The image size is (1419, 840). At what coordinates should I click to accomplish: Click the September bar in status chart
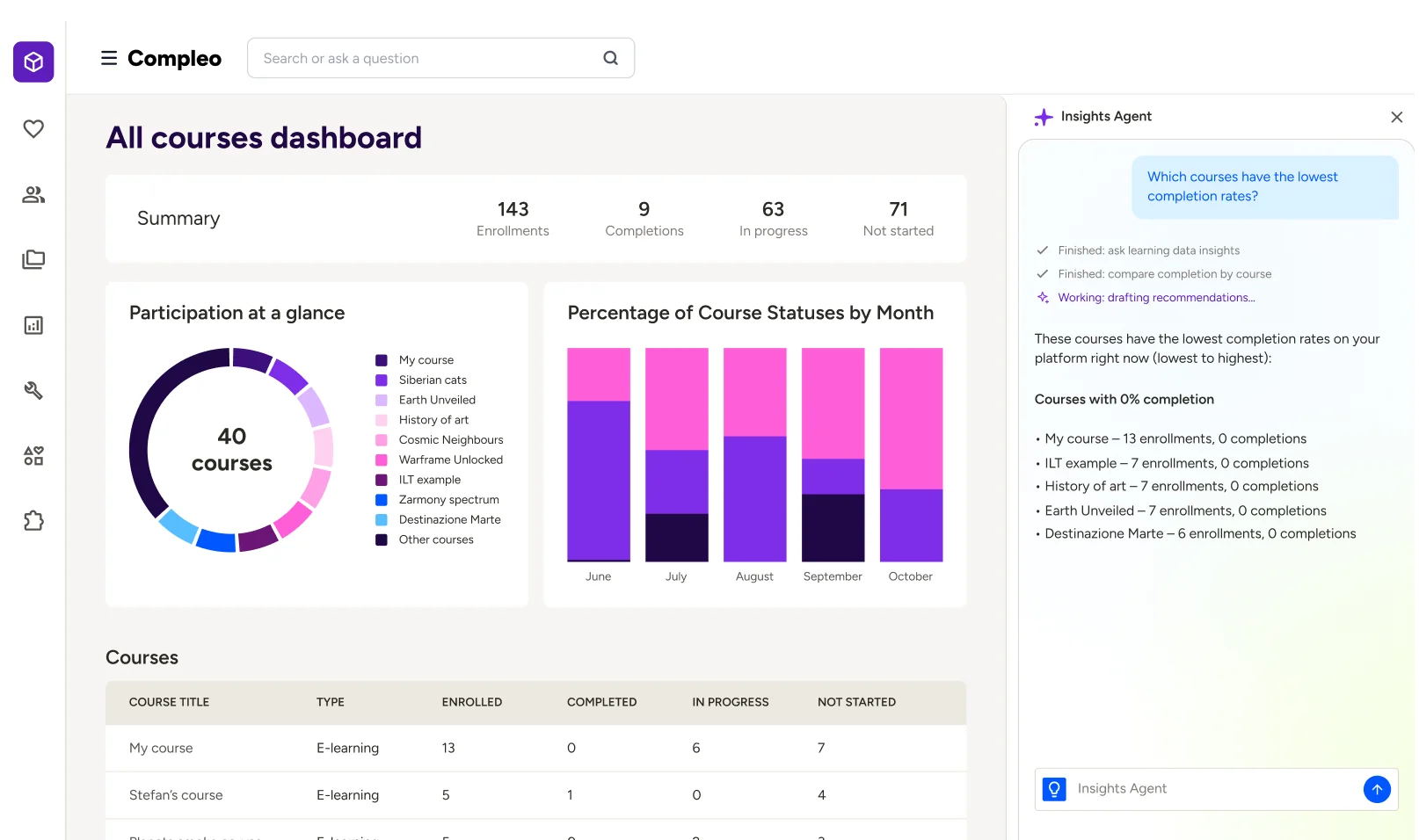[833, 454]
